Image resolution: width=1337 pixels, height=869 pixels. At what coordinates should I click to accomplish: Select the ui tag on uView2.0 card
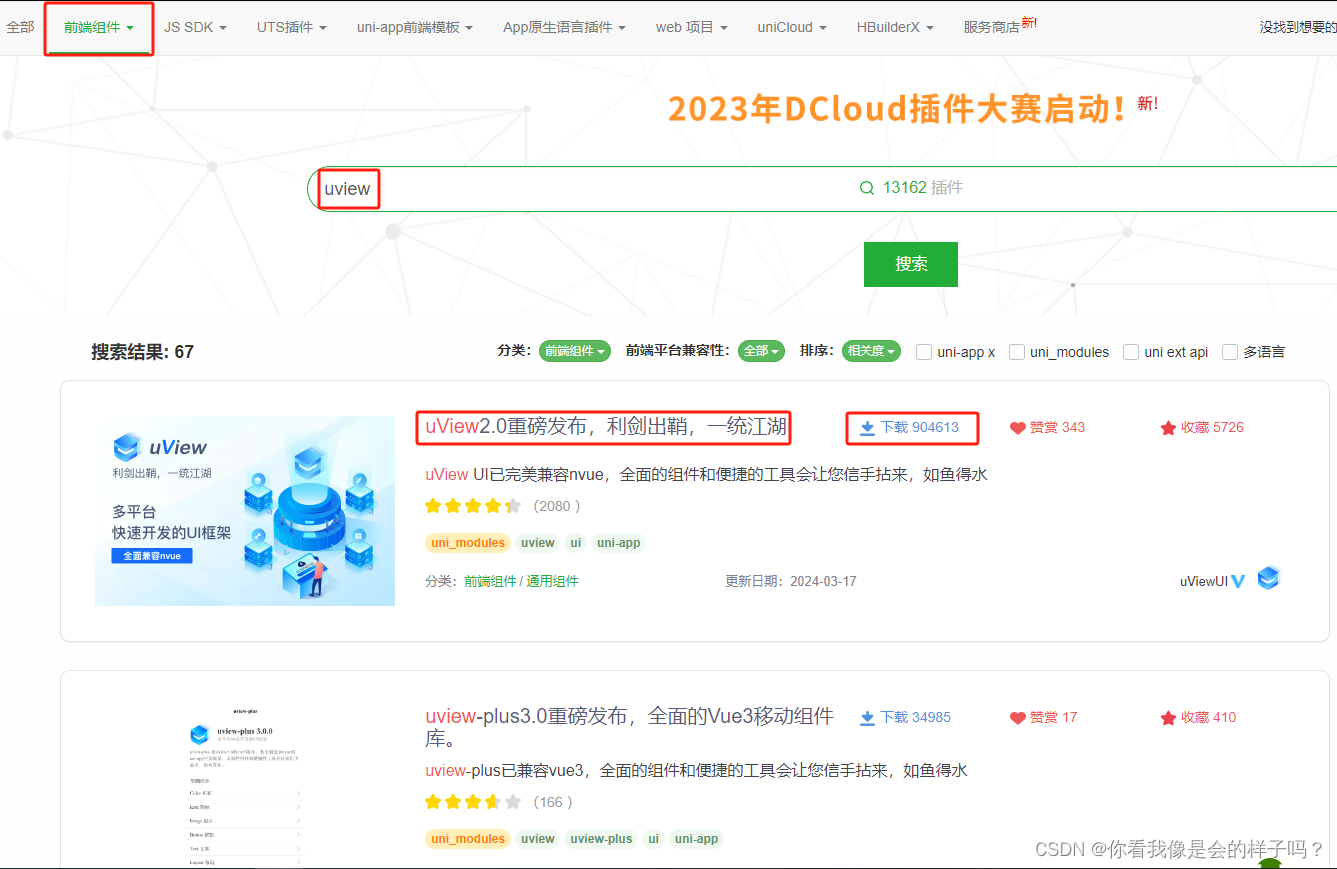point(575,543)
